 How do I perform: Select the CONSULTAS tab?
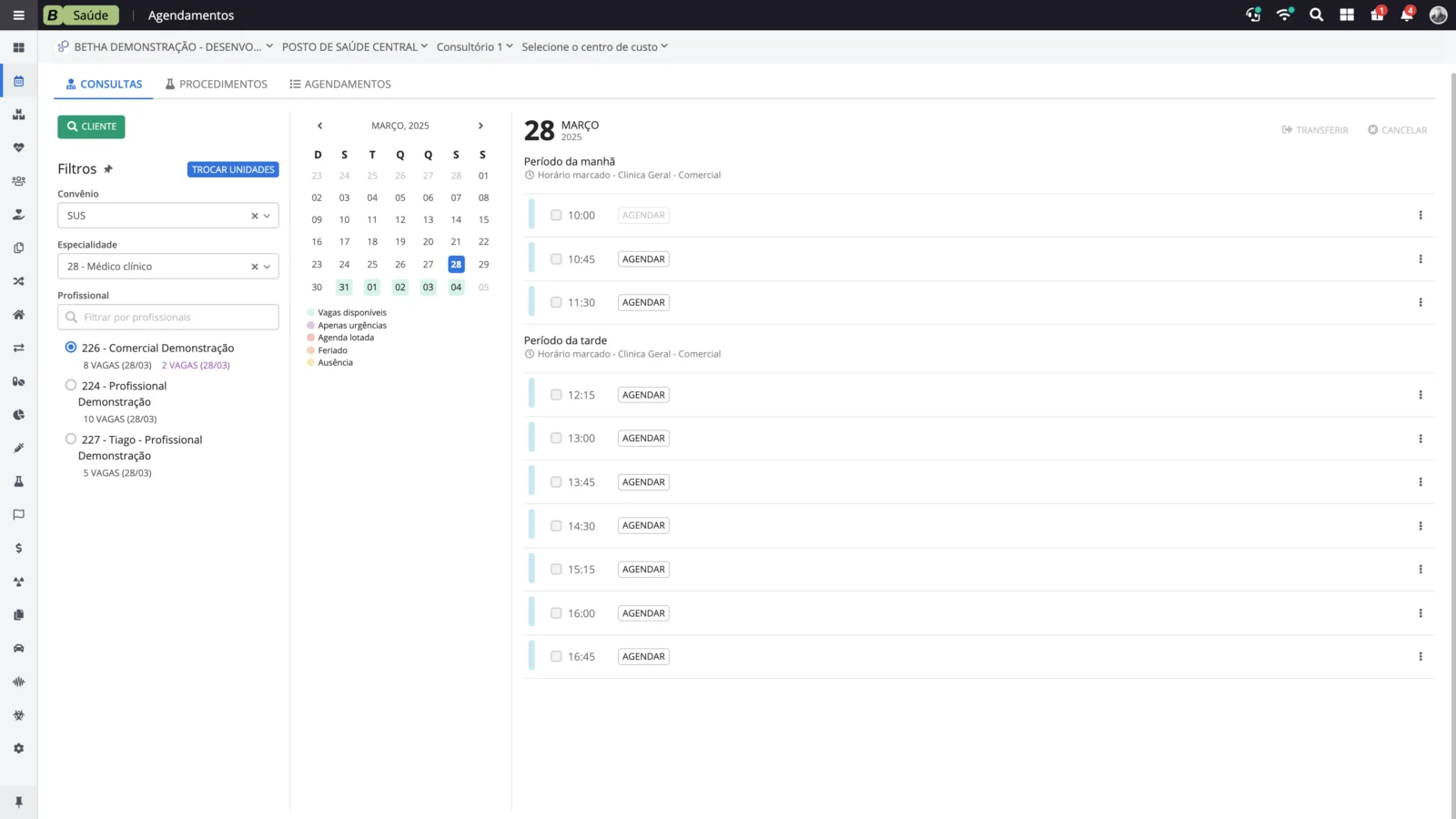[x=104, y=84]
